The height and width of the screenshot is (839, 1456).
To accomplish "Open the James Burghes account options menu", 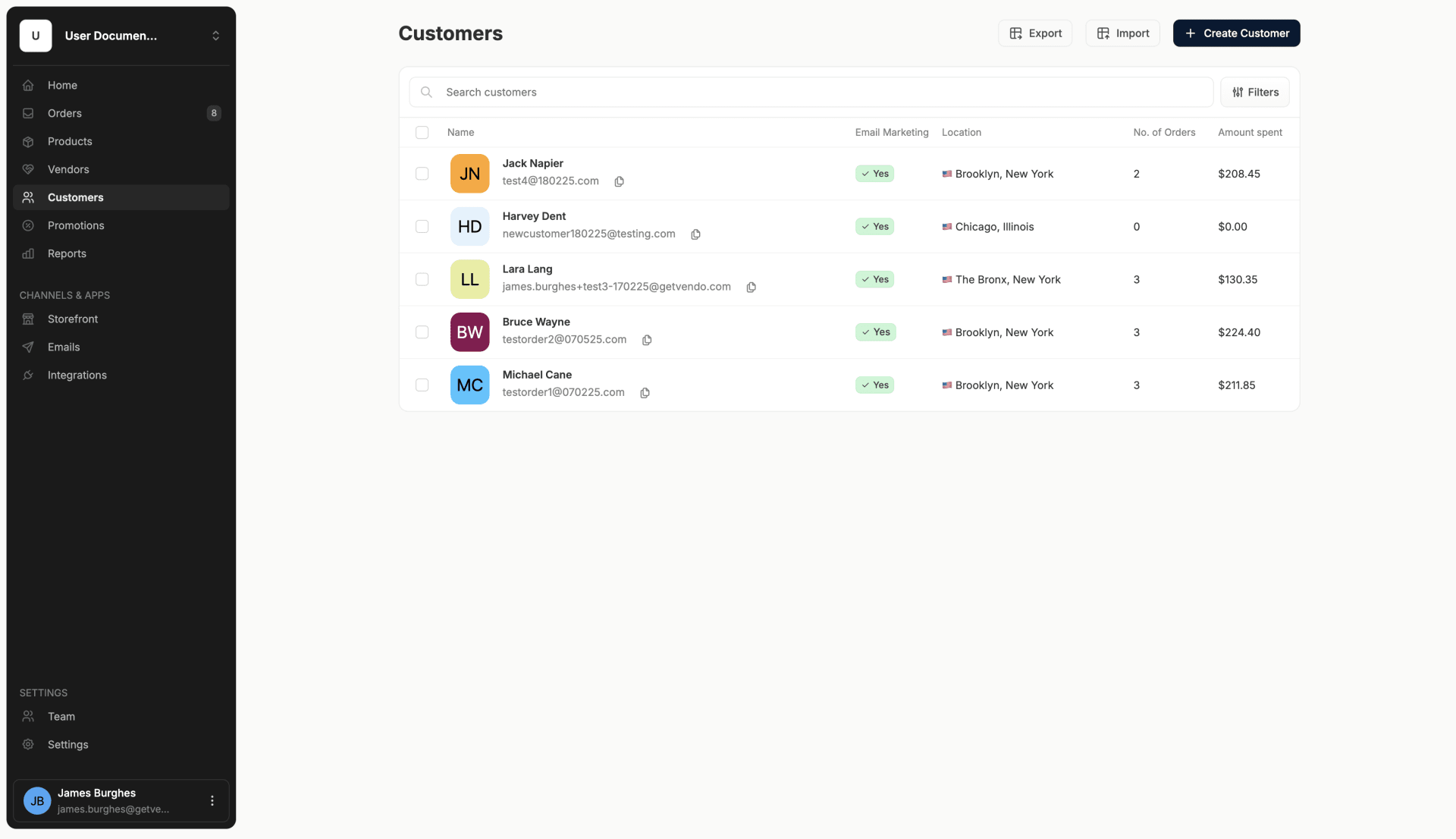I will [212, 800].
